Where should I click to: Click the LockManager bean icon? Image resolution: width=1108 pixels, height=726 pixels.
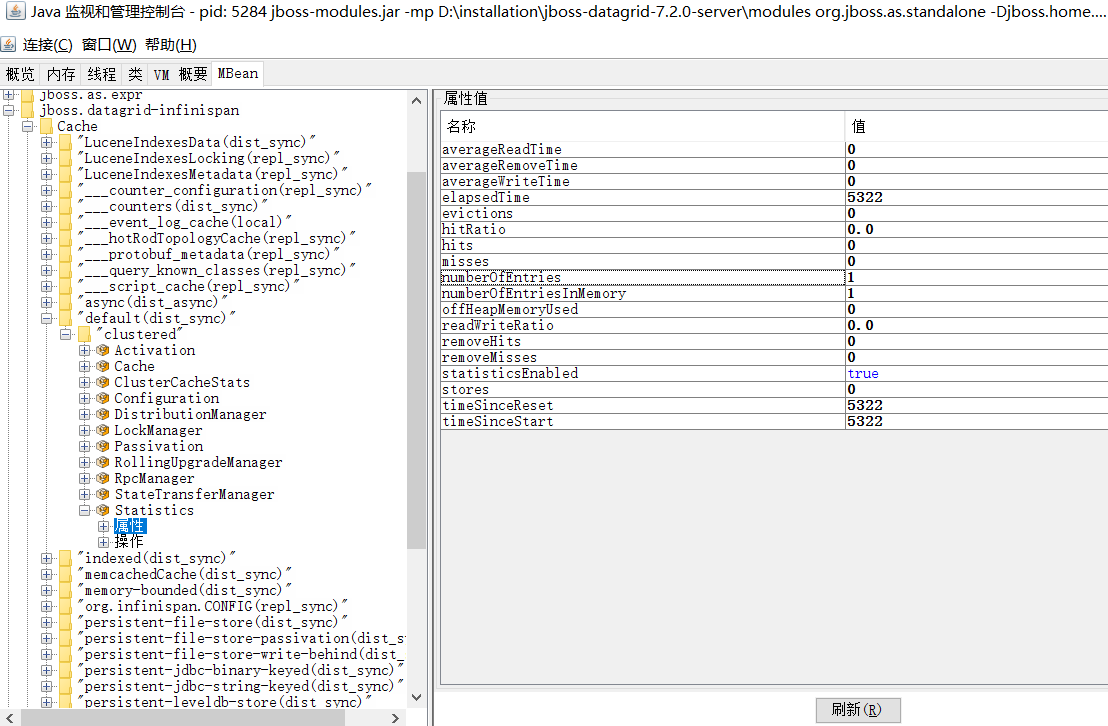tap(102, 431)
